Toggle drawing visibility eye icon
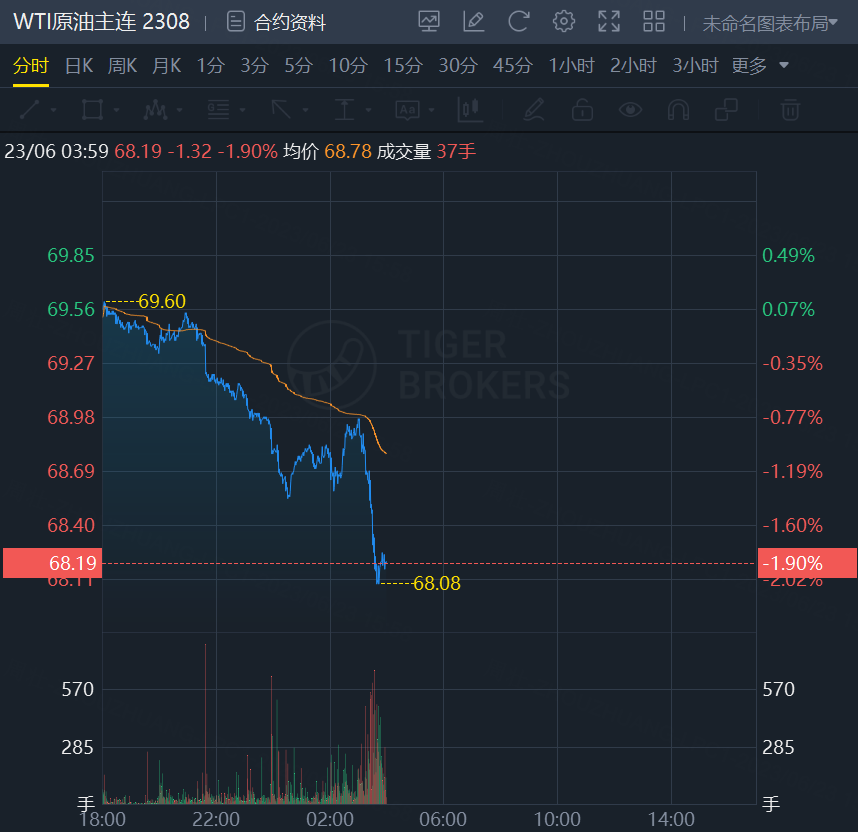This screenshot has width=858, height=832. point(630,109)
